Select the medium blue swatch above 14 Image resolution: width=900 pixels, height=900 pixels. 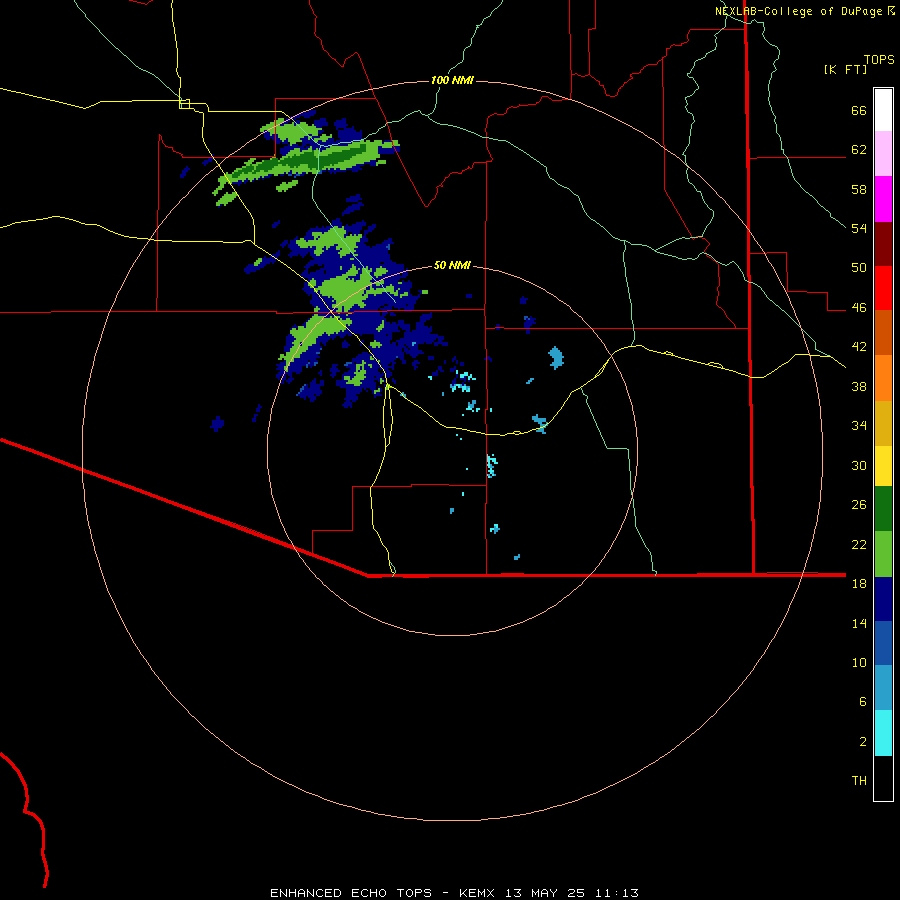pyautogui.click(x=883, y=643)
